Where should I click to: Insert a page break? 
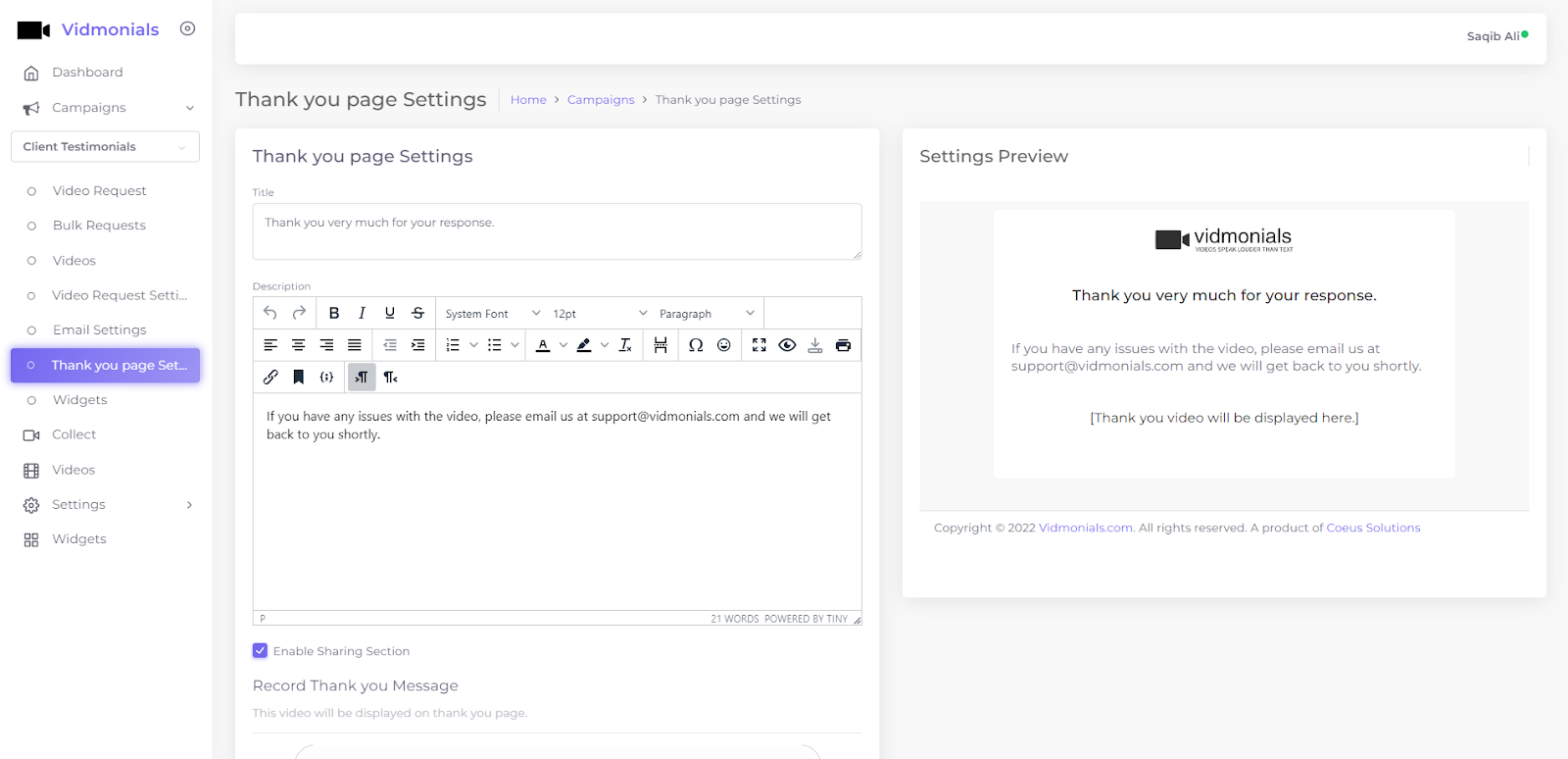click(661, 345)
